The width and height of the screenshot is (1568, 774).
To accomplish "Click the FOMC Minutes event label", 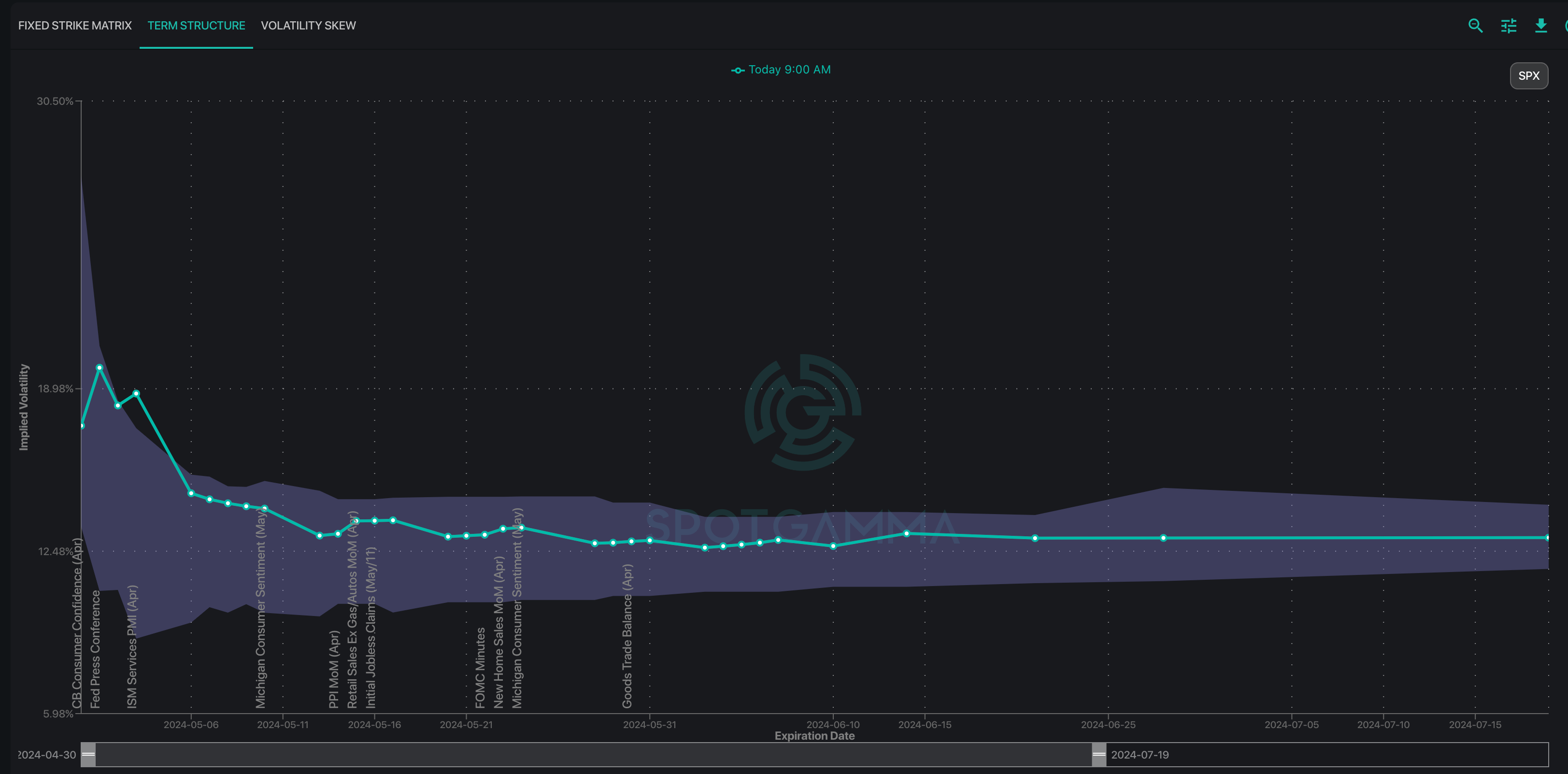I will [x=480, y=667].
